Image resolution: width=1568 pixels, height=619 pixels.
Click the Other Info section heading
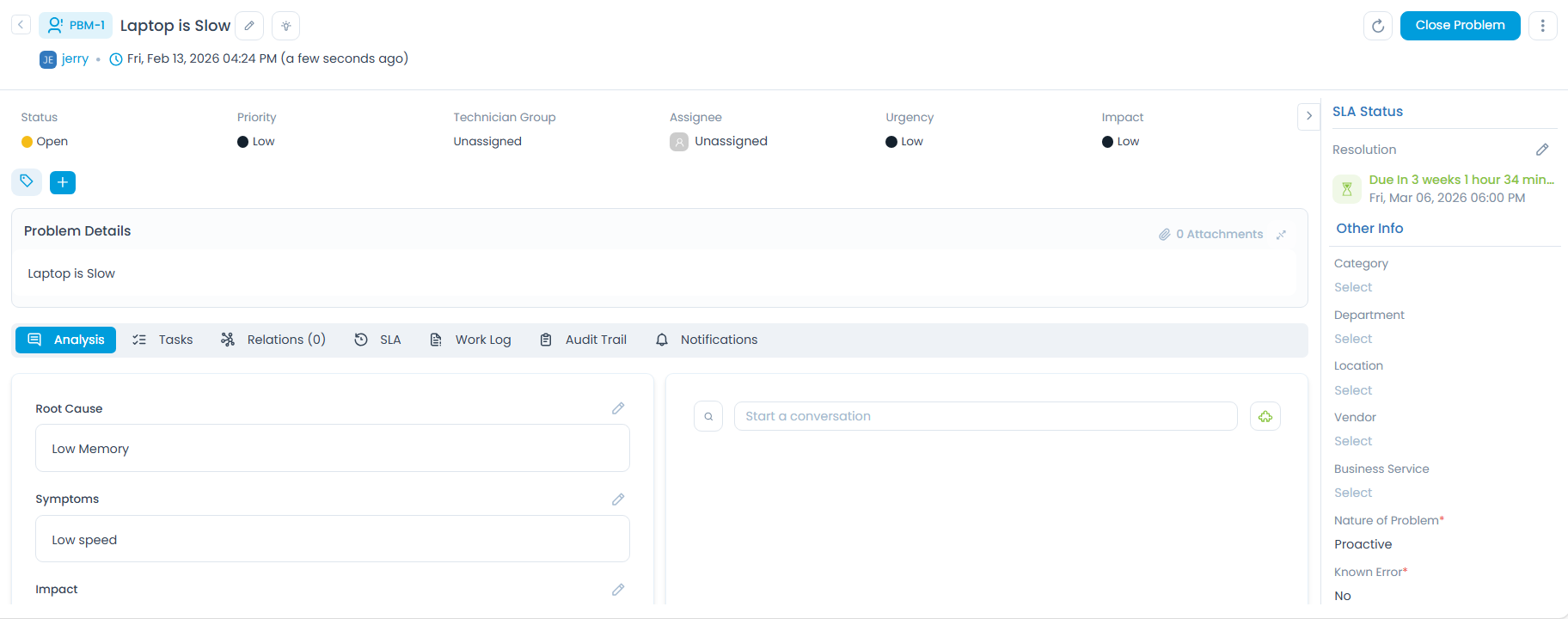pyautogui.click(x=1369, y=228)
